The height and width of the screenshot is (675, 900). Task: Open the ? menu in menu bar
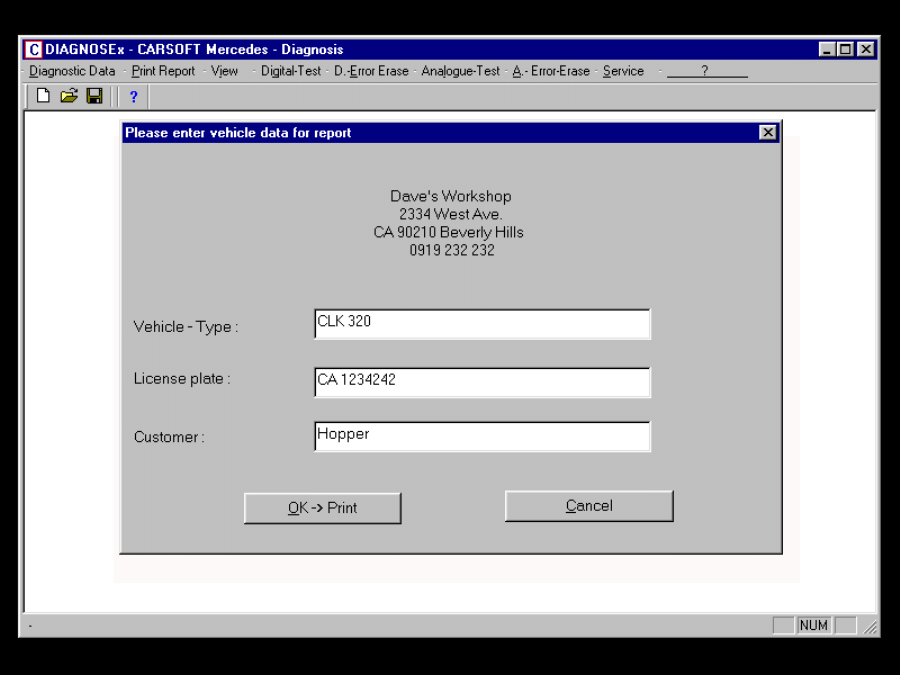pyautogui.click(x=705, y=71)
